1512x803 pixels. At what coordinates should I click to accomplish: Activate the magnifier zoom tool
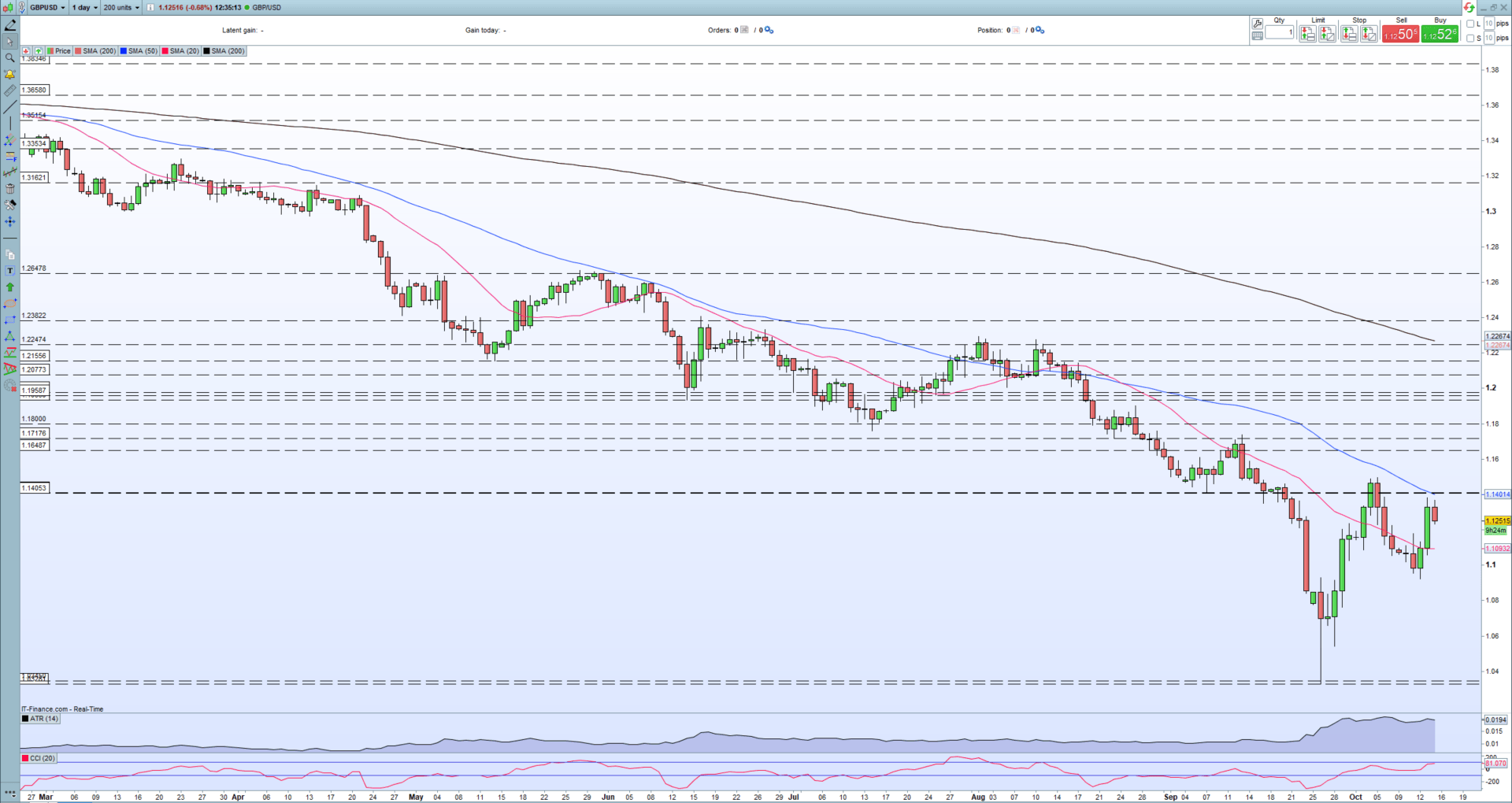(x=10, y=57)
